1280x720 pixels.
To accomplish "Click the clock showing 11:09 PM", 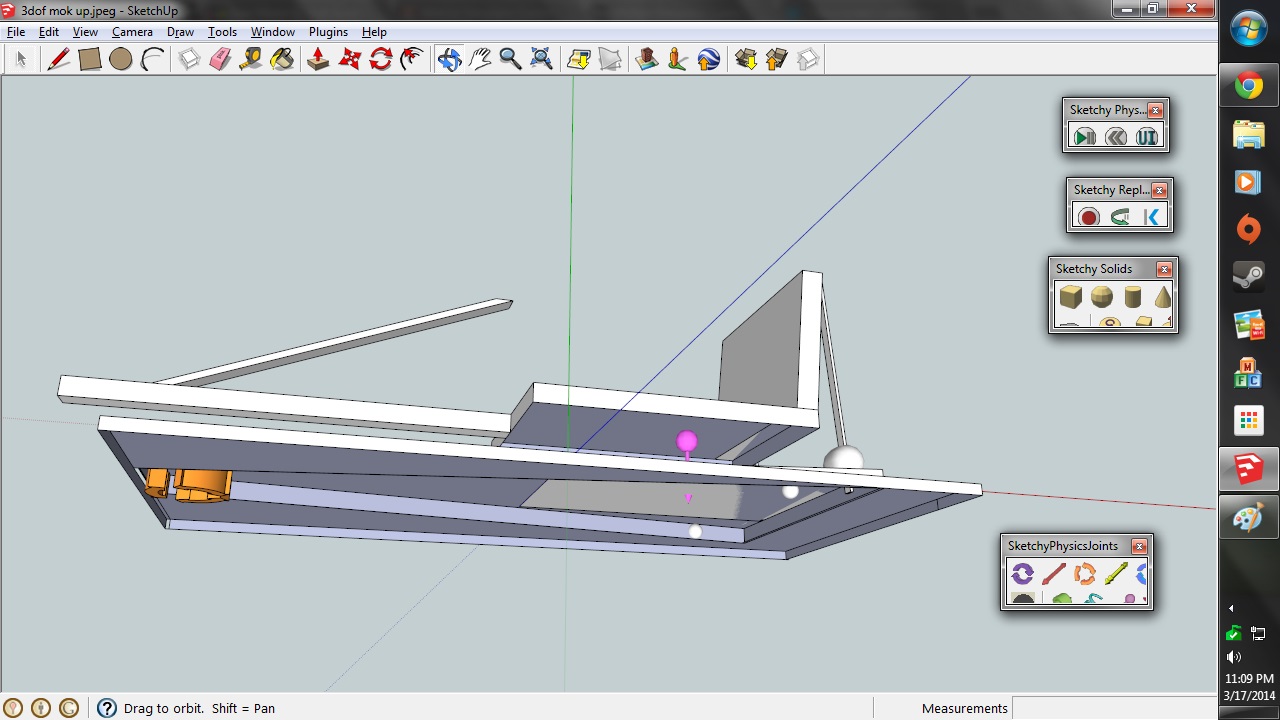I will tap(1249, 679).
